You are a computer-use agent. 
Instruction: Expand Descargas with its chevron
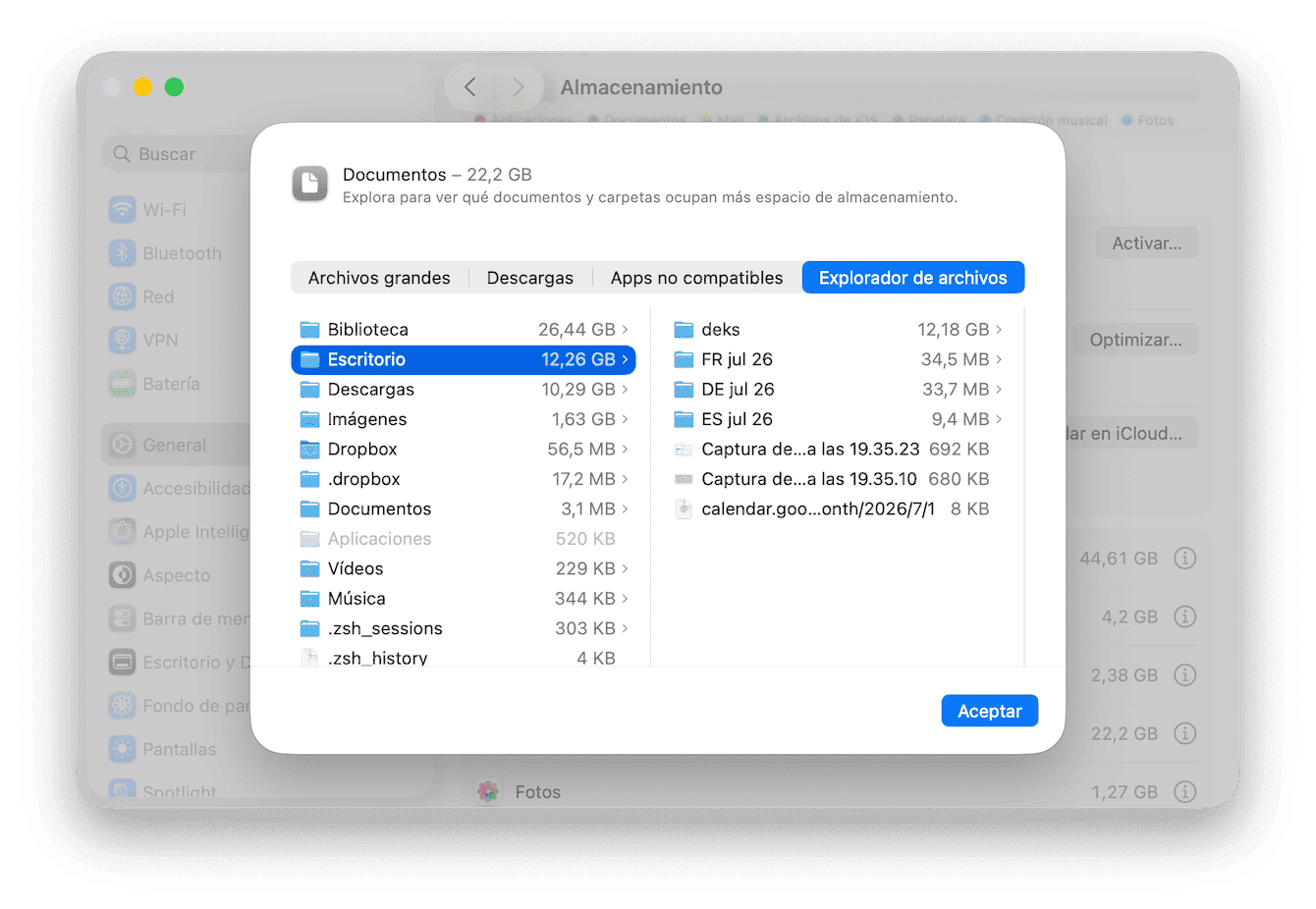pyautogui.click(x=625, y=390)
